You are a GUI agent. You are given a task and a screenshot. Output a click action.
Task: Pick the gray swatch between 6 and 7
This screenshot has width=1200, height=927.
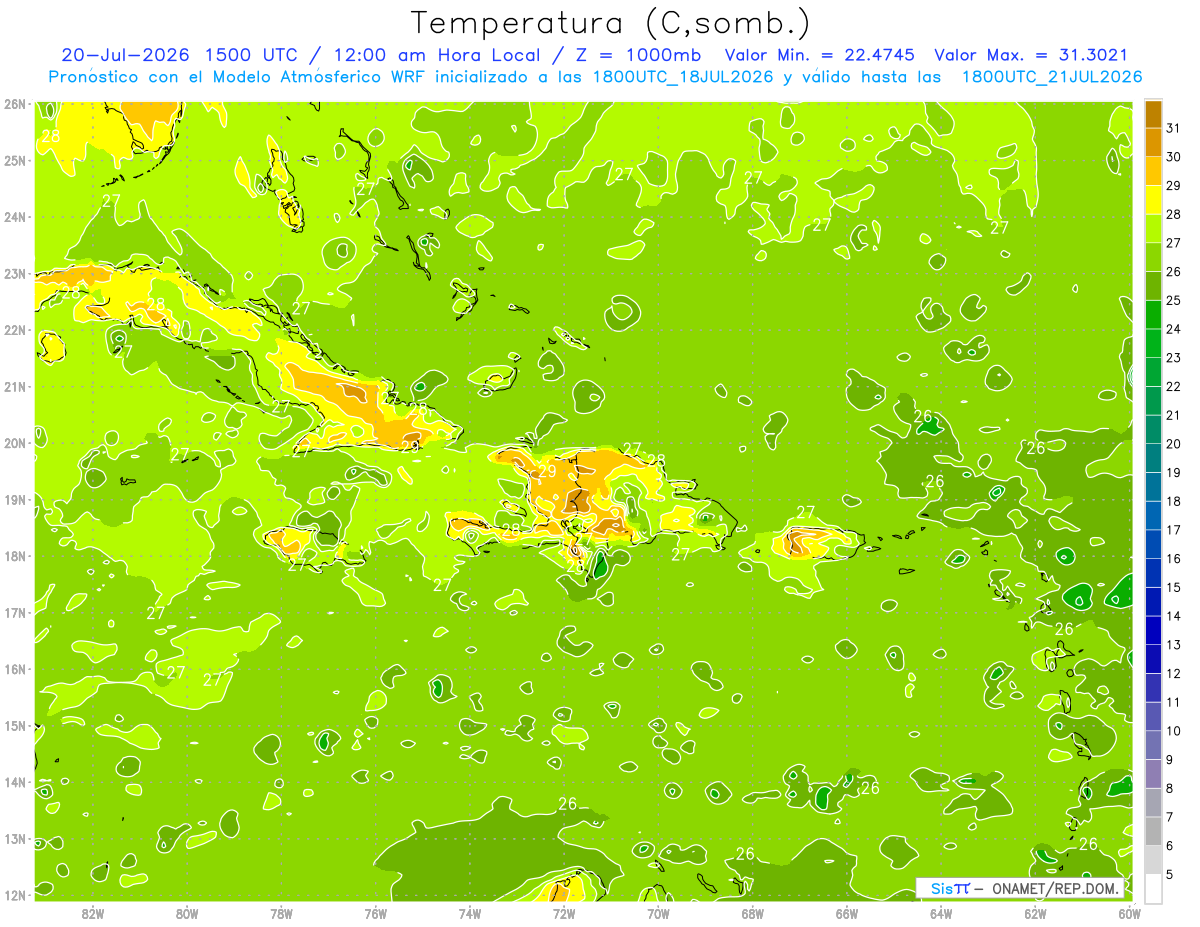pyautogui.click(x=1153, y=831)
